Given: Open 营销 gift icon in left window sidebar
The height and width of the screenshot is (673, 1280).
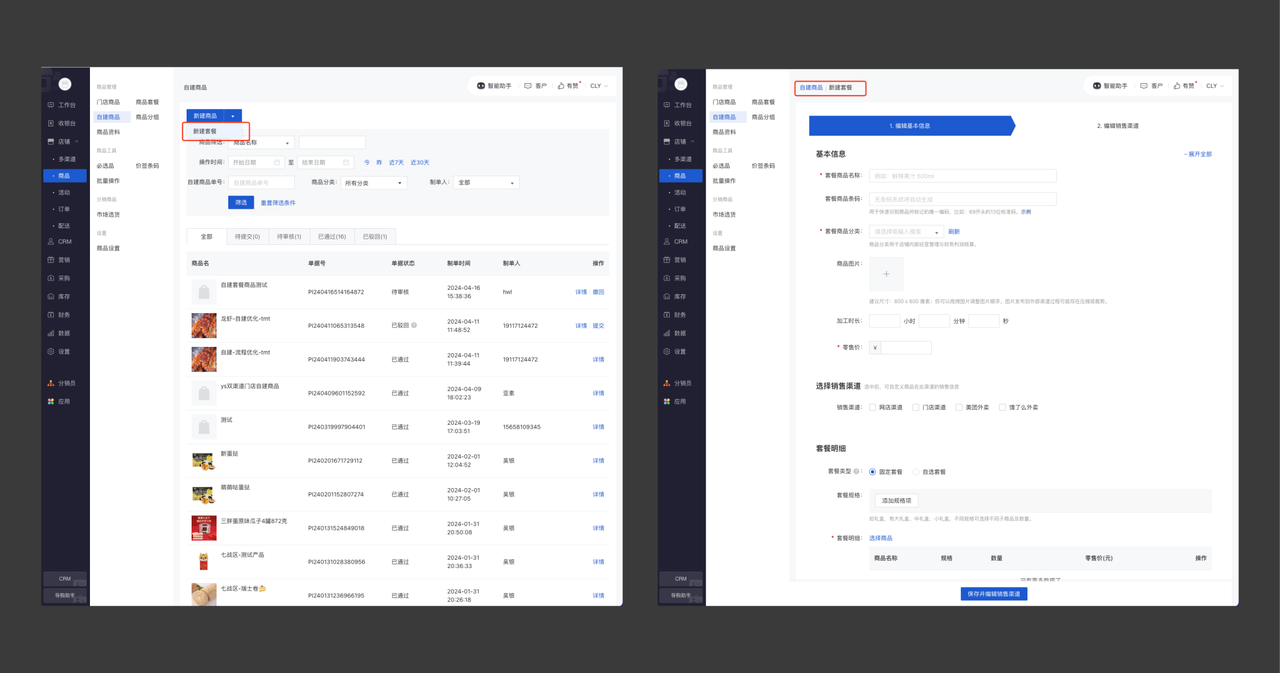Looking at the screenshot, I should 51,260.
